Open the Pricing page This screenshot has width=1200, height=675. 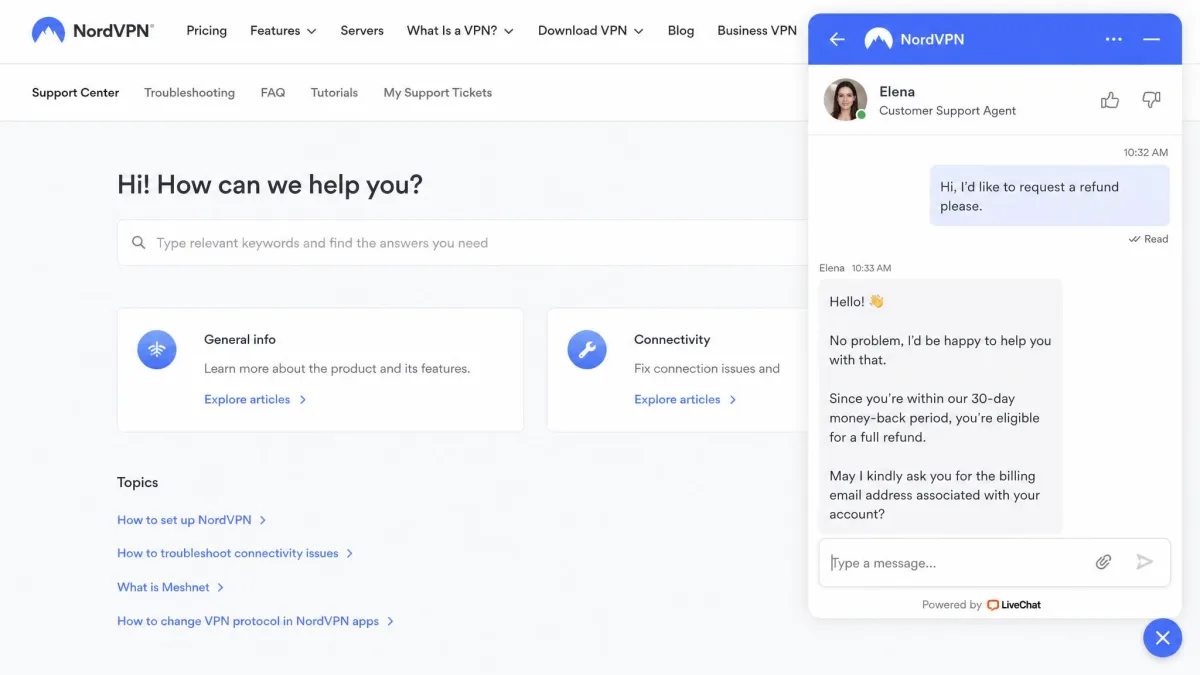(x=206, y=31)
